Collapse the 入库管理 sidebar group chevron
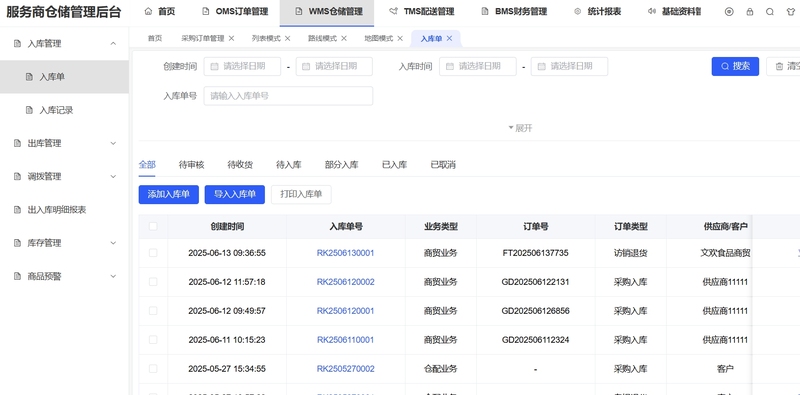The image size is (800, 395). [x=113, y=43]
